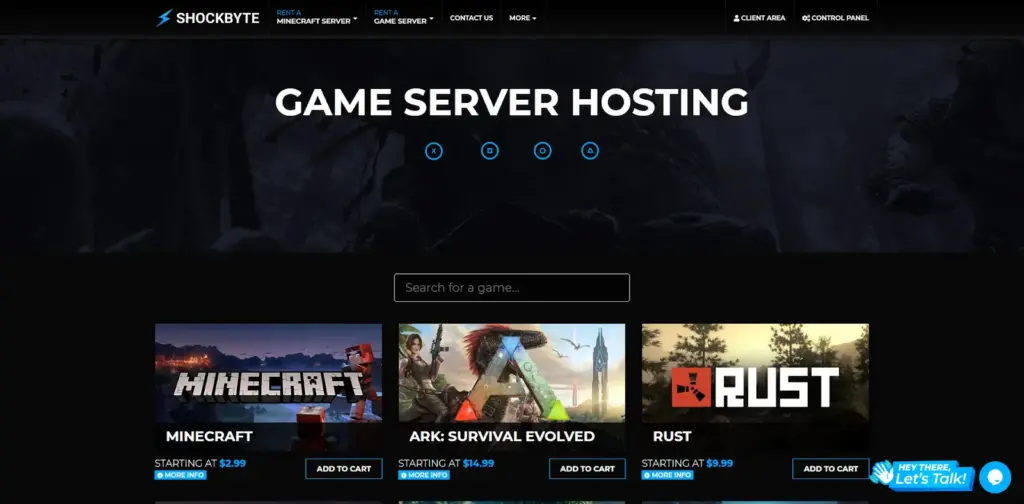Open the More dropdown menu
The image size is (1024, 504).
click(x=522, y=18)
